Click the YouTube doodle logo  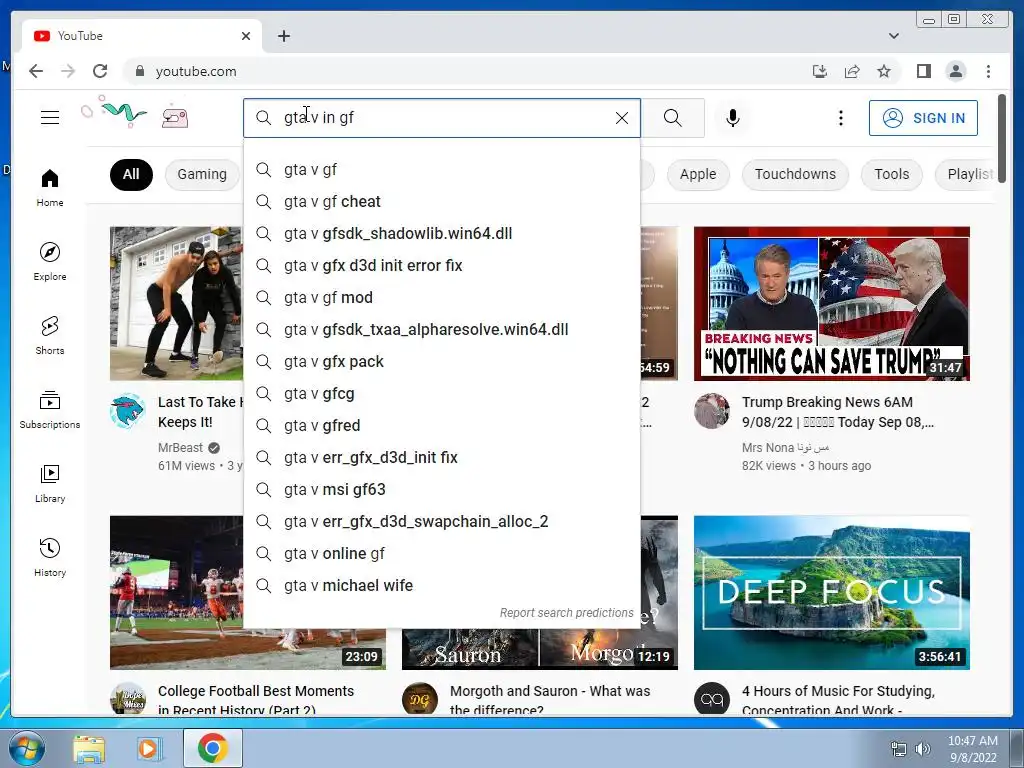pyautogui.click(x=135, y=113)
